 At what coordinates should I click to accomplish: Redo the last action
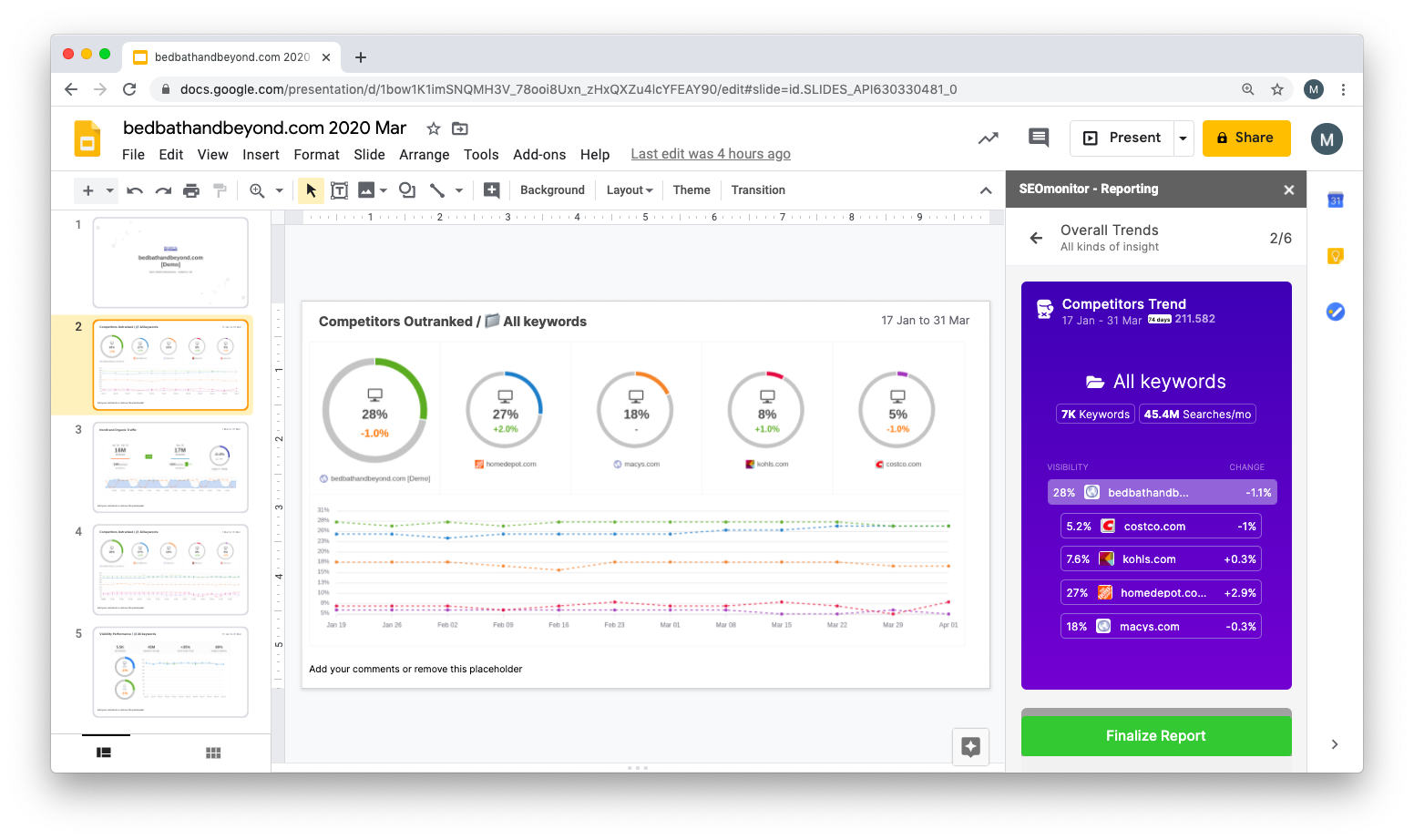[163, 190]
